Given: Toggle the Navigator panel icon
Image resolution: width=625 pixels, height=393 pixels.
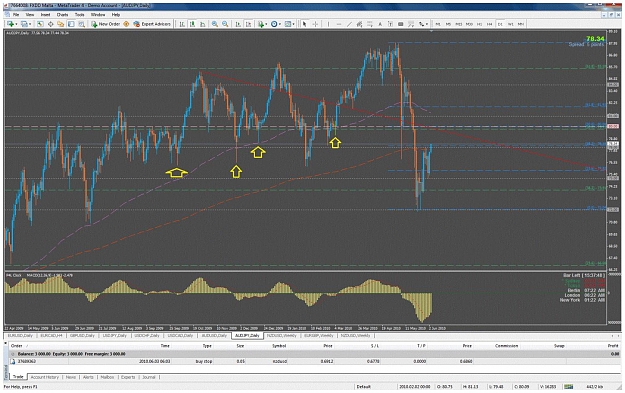Looking at the screenshot, I should pyautogui.click(x=61, y=24).
